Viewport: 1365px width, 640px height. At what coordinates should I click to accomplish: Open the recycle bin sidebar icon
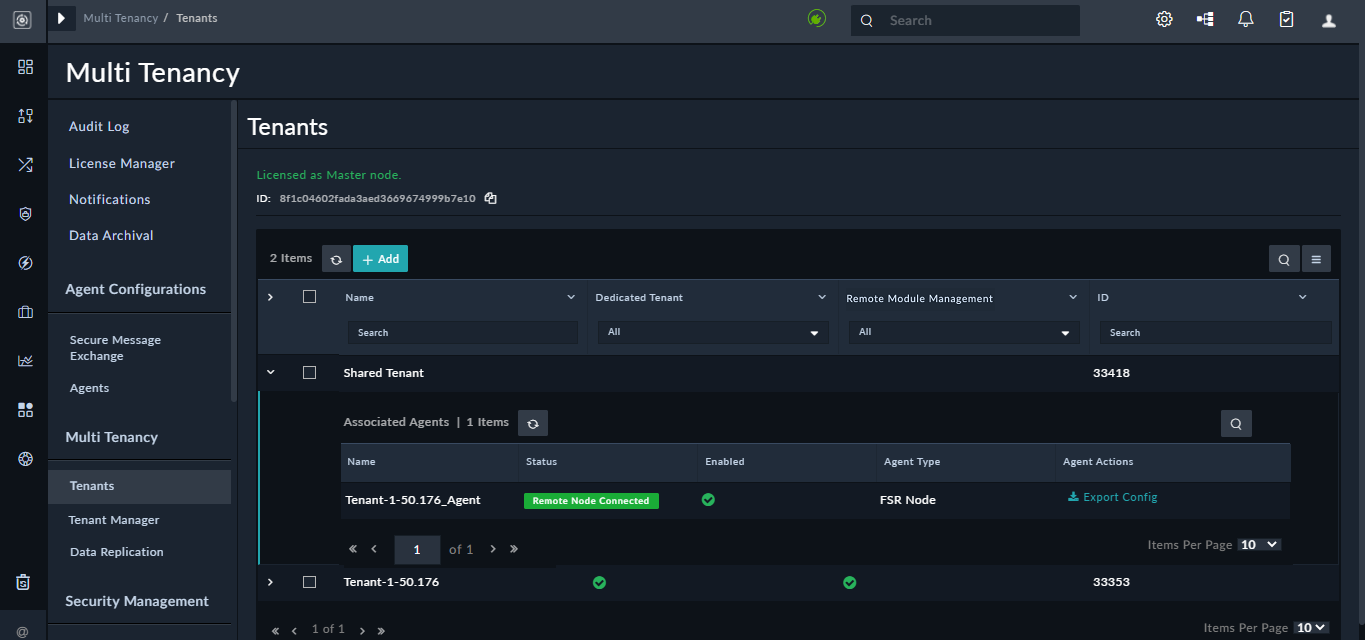point(24,582)
